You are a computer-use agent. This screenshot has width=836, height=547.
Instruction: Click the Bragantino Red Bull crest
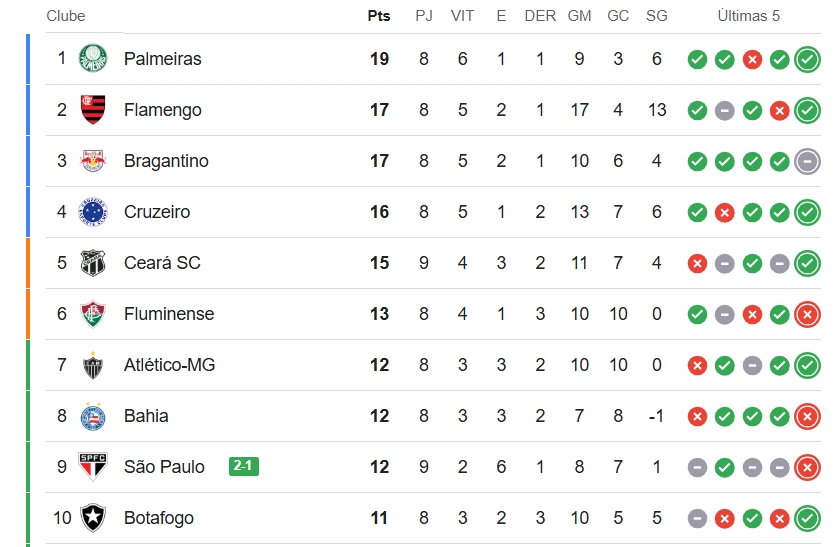click(x=93, y=161)
